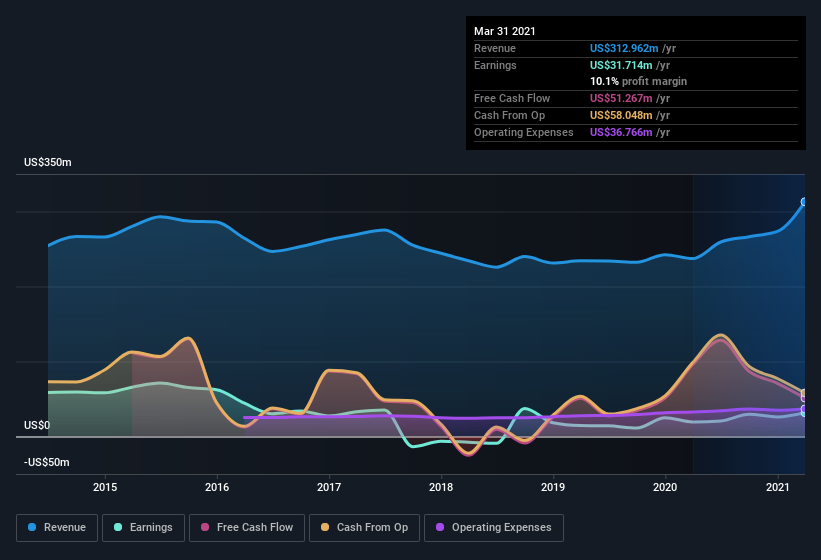The width and height of the screenshot is (821, 560).
Task: Click the US$31.714m earnings value
Action: coord(621,65)
